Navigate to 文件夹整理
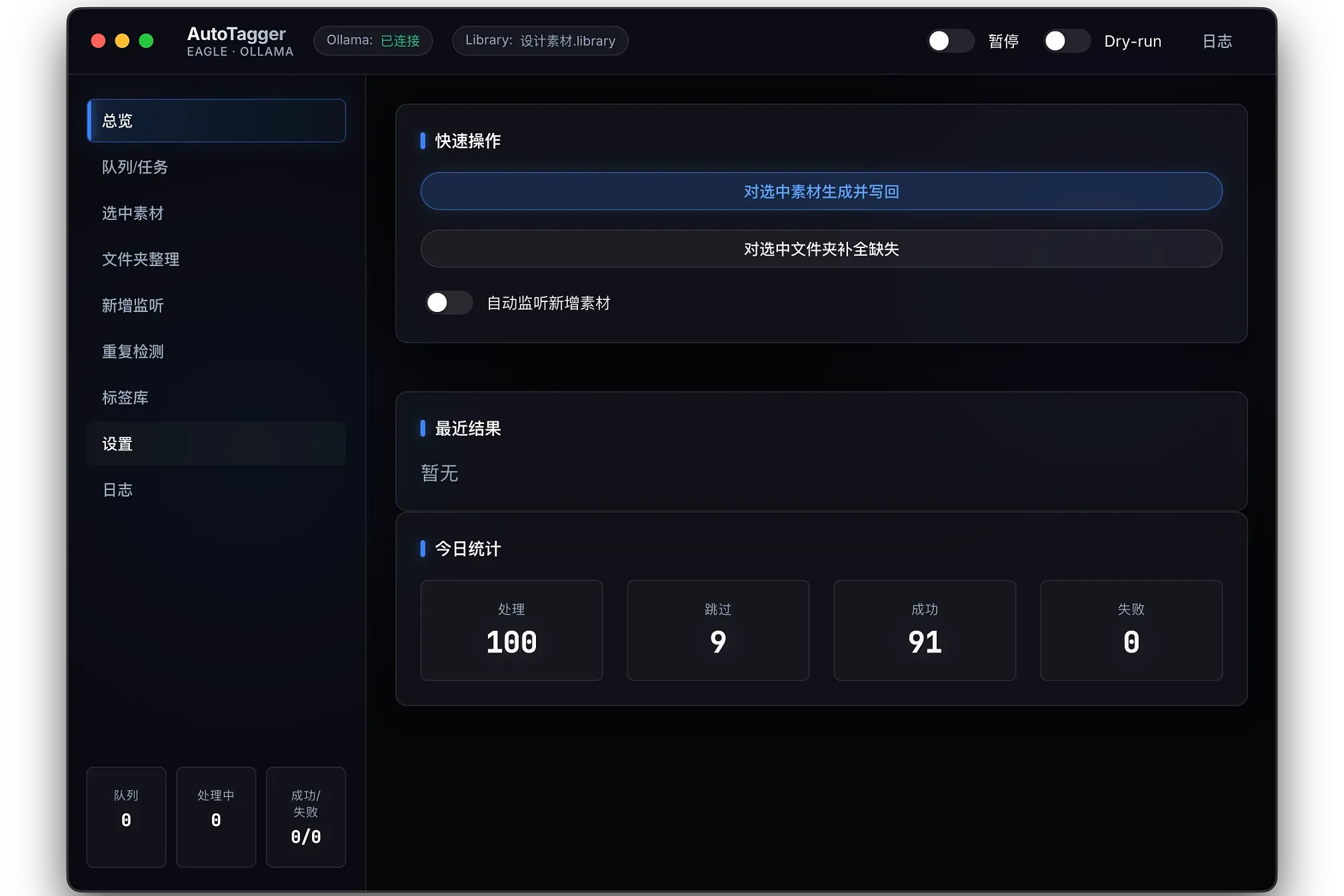 coord(140,259)
